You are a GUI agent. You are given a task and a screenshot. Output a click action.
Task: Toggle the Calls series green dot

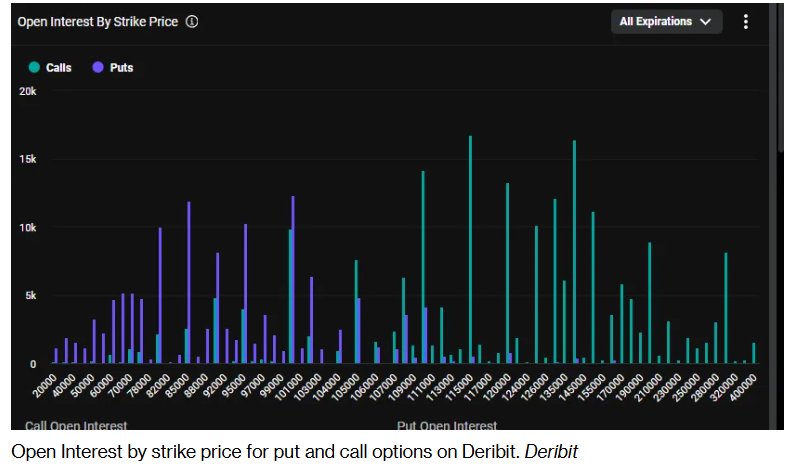coord(34,67)
